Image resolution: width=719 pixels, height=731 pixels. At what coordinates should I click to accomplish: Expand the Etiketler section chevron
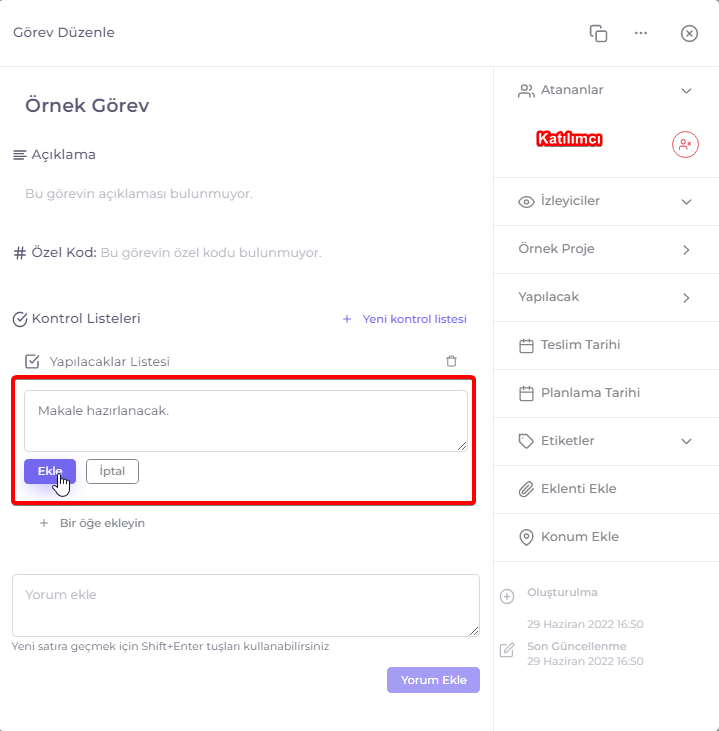point(686,441)
